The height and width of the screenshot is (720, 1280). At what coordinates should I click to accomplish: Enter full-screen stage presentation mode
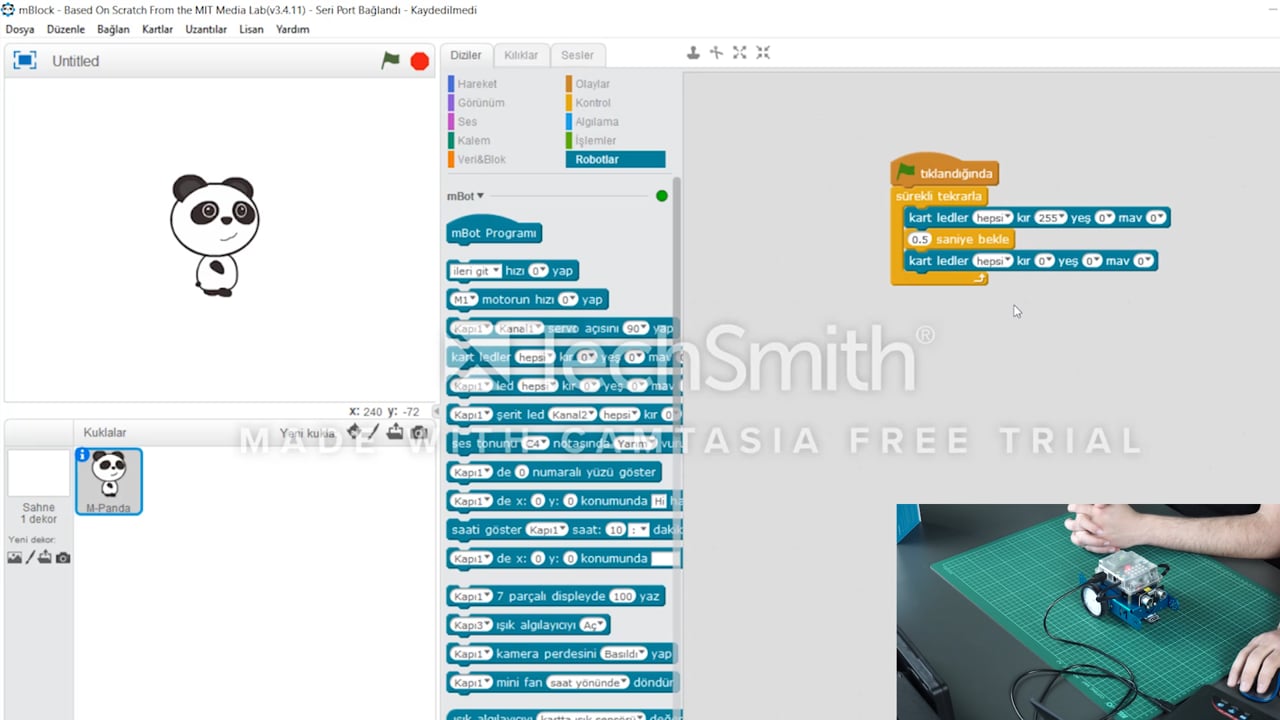coord(24,60)
